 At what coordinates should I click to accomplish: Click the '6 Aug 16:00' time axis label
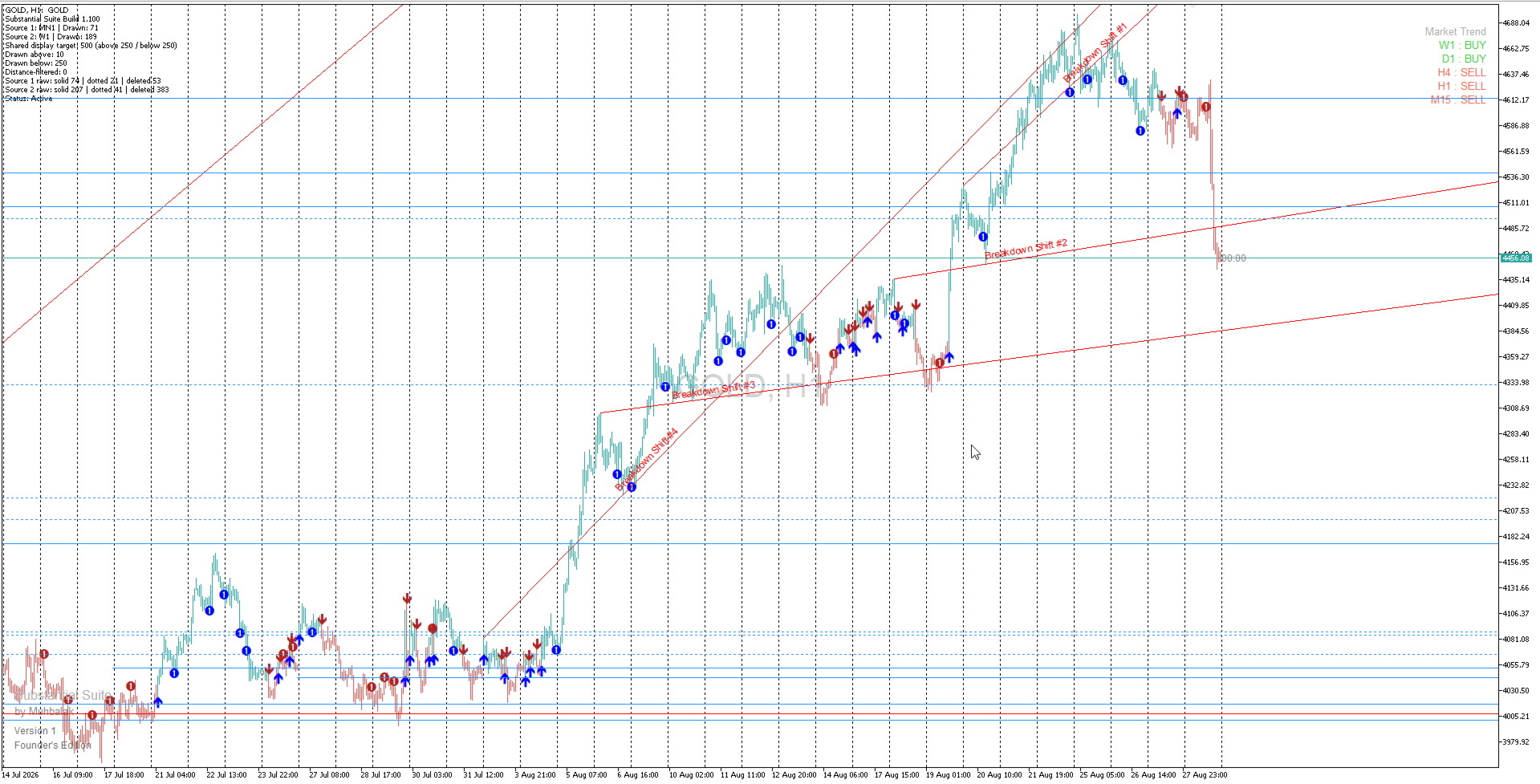click(x=638, y=775)
